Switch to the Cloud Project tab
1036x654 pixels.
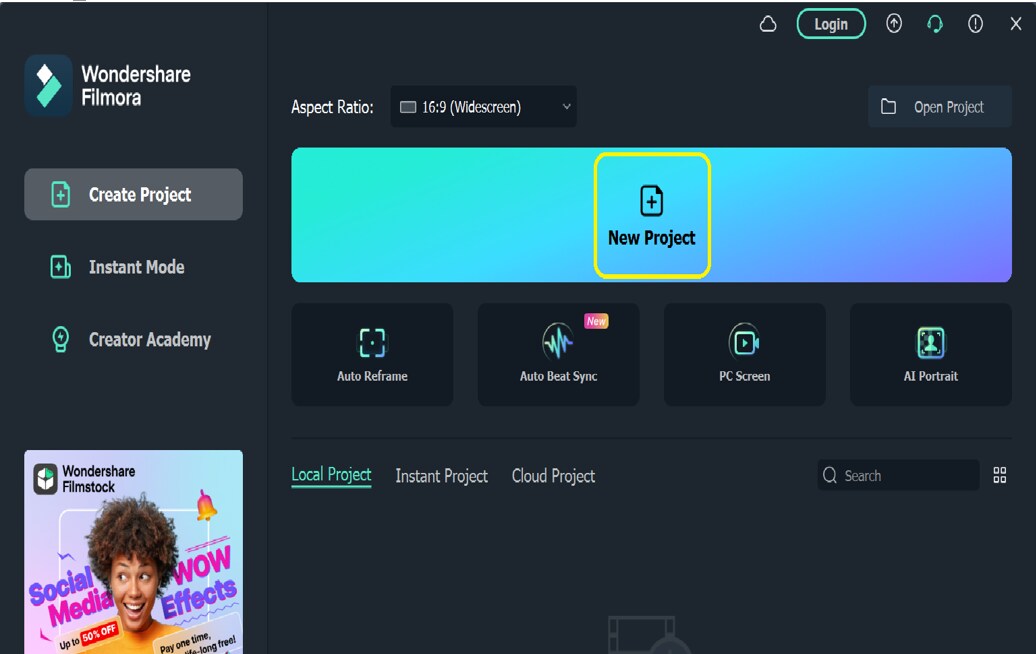553,476
